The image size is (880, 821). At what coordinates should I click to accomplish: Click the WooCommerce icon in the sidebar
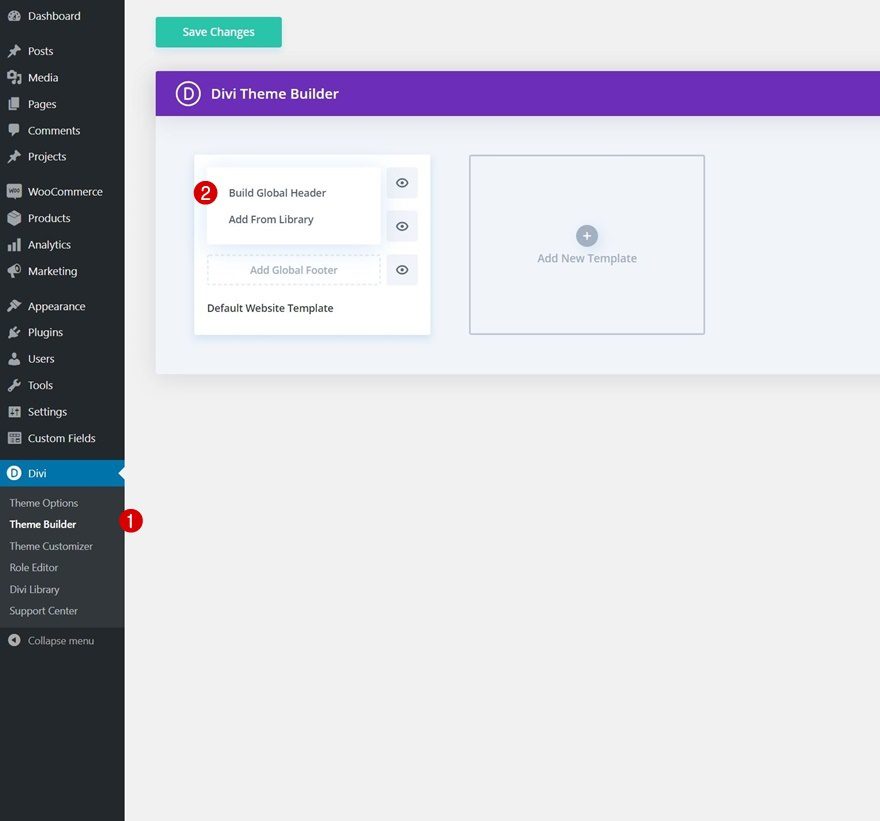coord(15,191)
